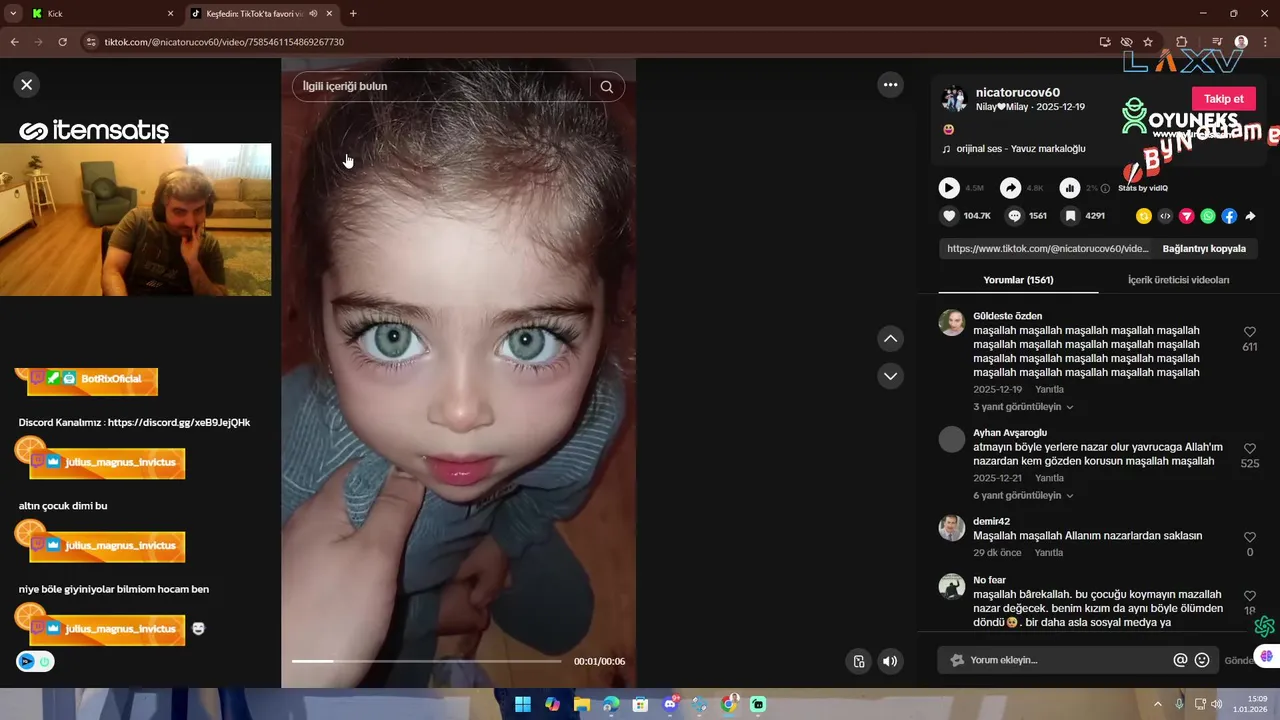Open the nicatorucov60 username link
The height and width of the screenshot is (720, 1280).
pos(1017,92)
